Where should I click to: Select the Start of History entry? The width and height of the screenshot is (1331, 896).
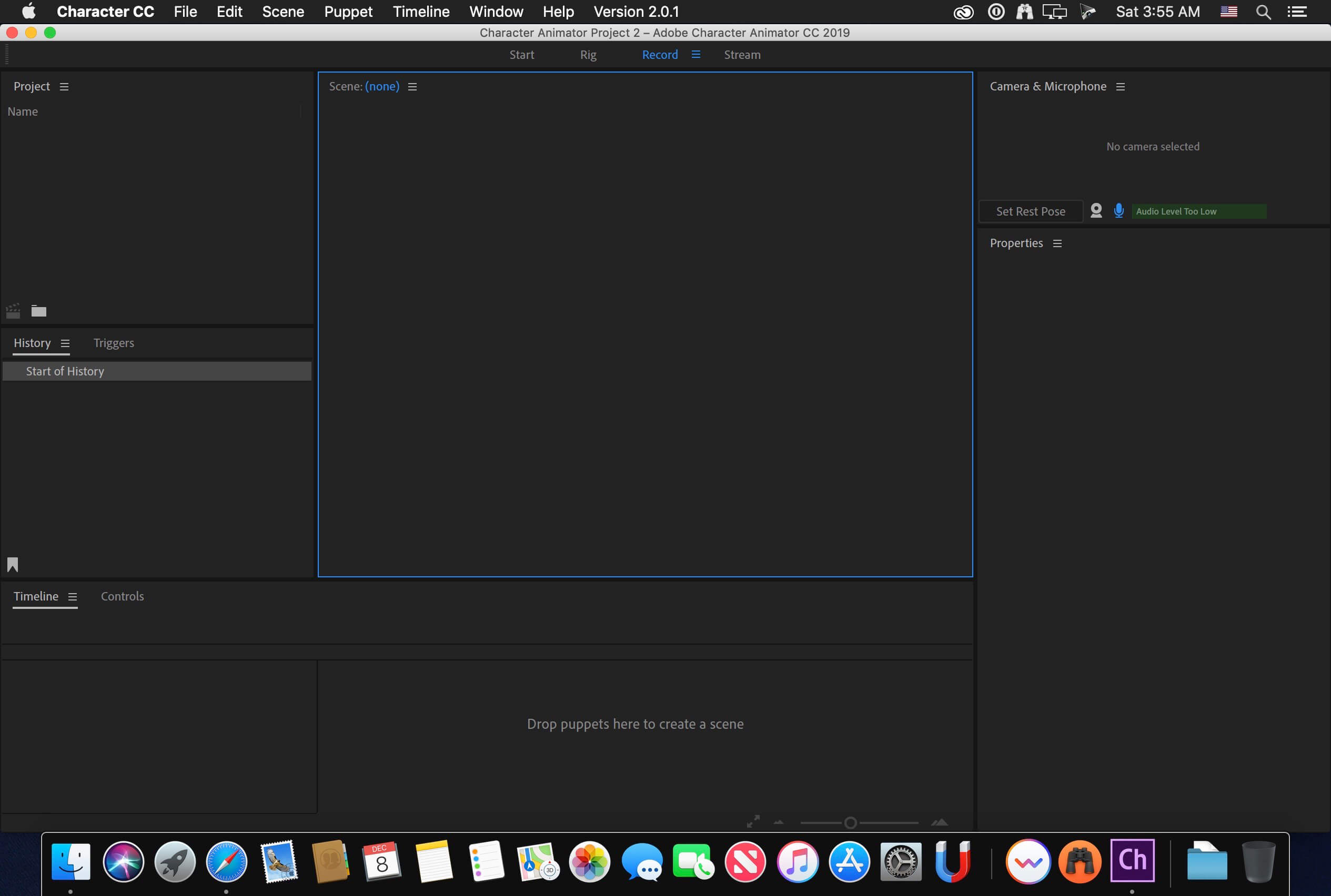pyautogui.click(x=157, y=371)
